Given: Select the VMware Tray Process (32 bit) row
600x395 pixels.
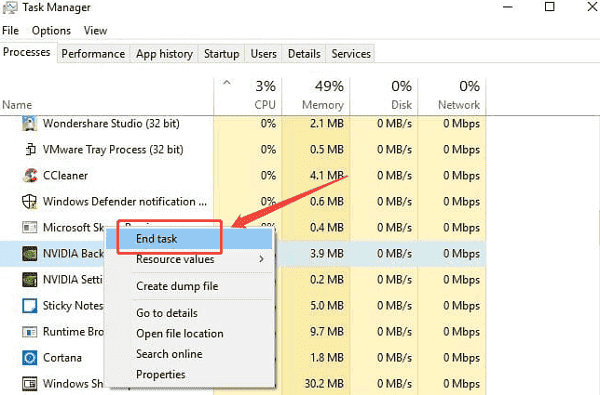Looking at the screenshot, I should click(243, 149).
